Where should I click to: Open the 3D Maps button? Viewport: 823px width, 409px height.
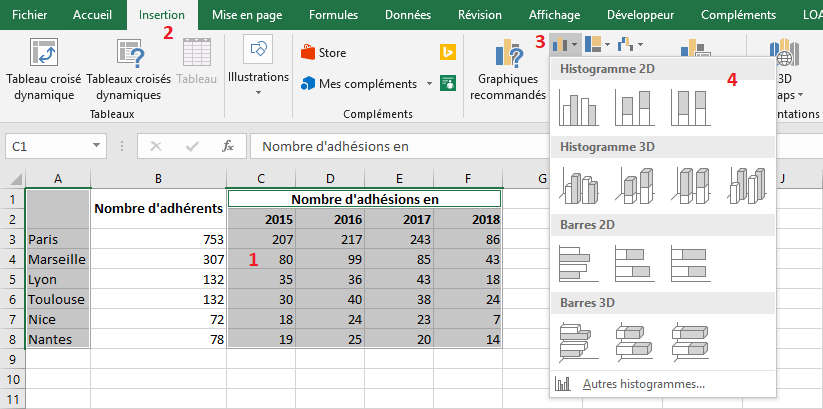[x=785, y=69]
